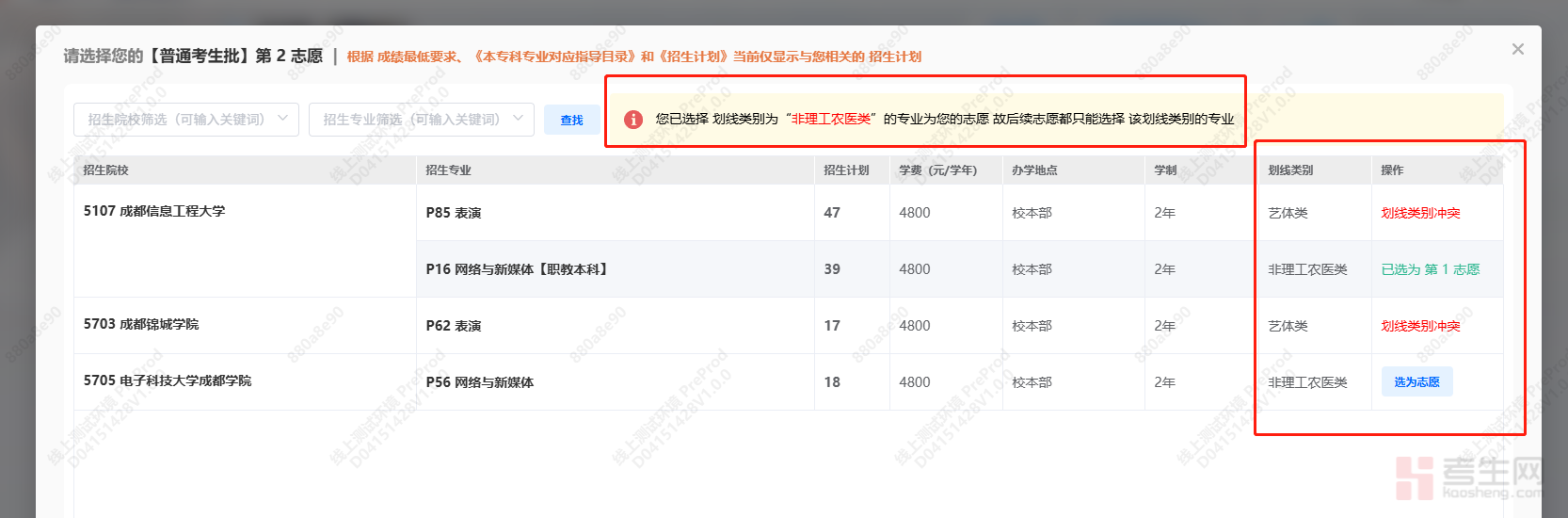This screenshot has height=518, width=1568.
Task: Open the 招生专业筛选 dropdown arrow
Action: [519, 119]
